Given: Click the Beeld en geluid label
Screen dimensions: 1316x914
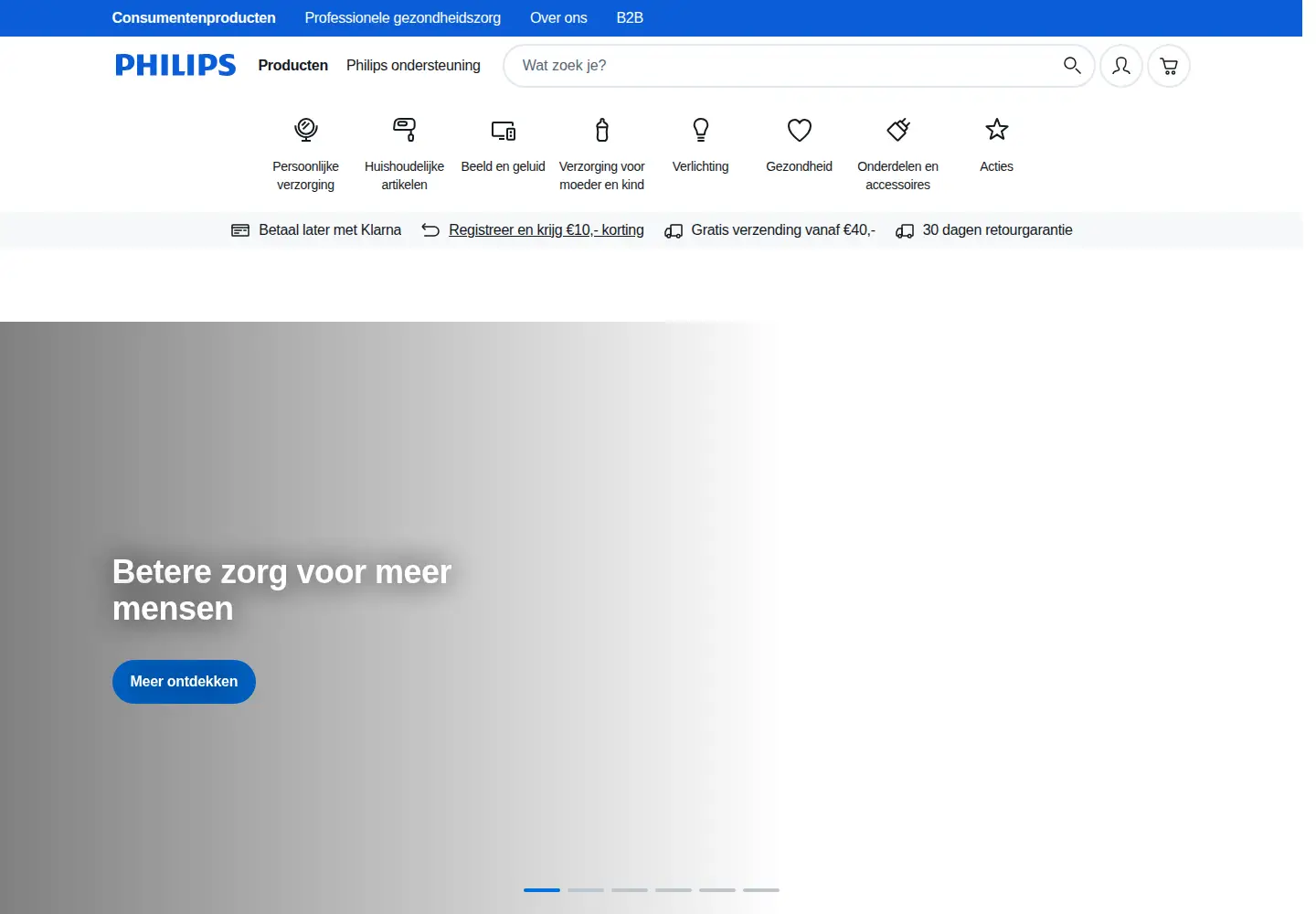Looking at the screenshot, I should (x=504, y=166).
